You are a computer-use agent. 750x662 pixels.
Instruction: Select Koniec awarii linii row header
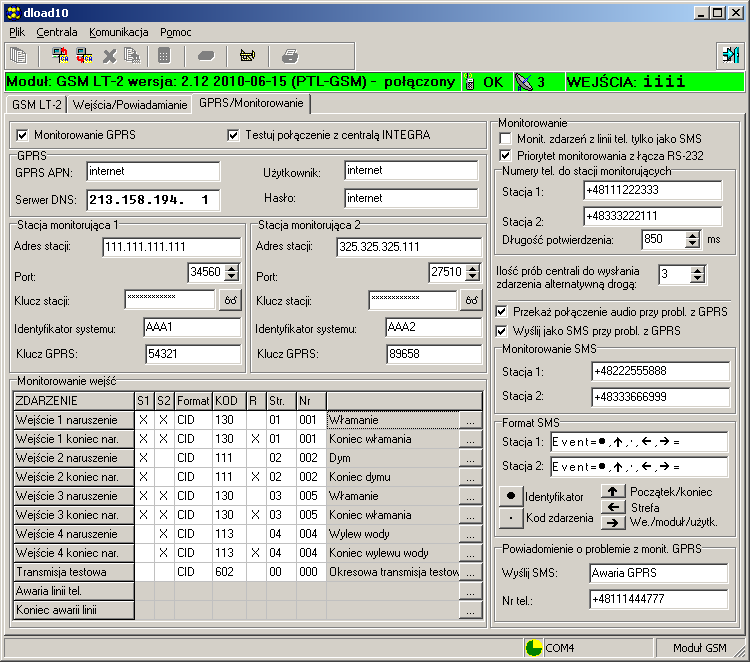pyautogui.click(x=74, y=610)
